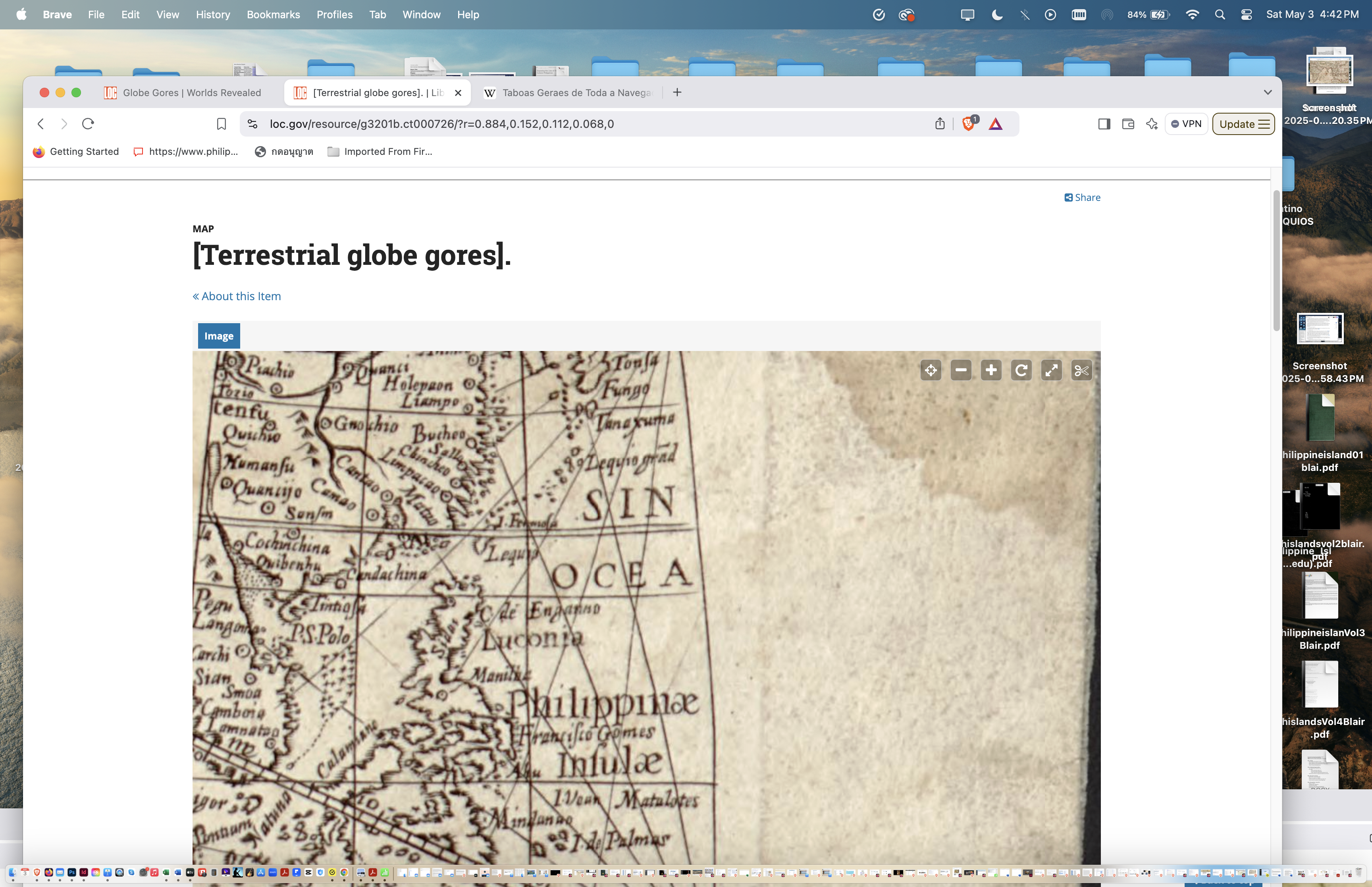Click the Bluetooth icon in menu bar

1024,14
